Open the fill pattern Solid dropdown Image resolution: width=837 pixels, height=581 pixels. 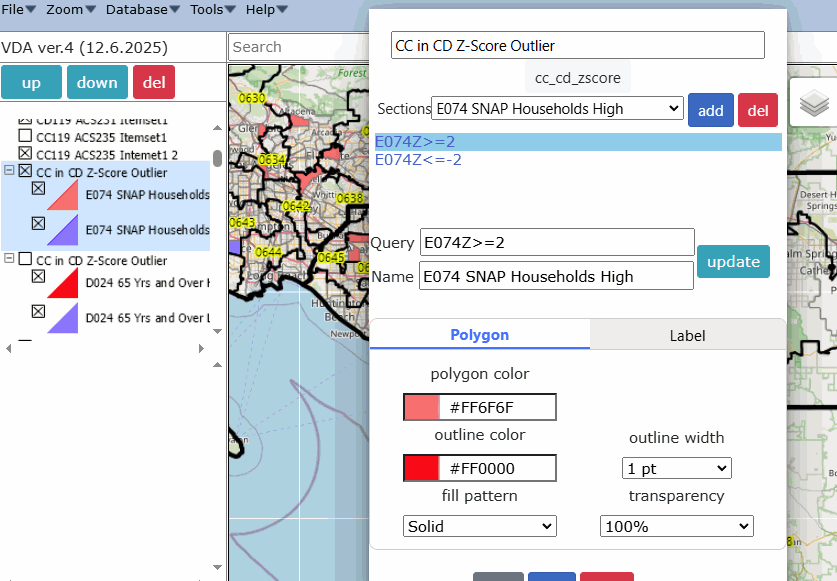[x=479, y=526]
